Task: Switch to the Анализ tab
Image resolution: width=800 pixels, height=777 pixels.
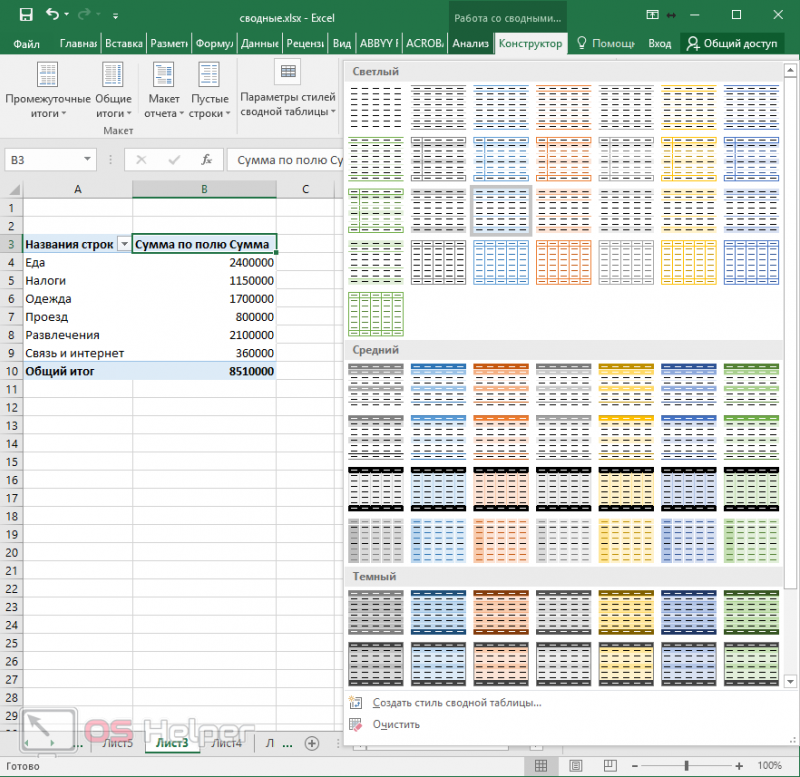Action: (470, 44)
